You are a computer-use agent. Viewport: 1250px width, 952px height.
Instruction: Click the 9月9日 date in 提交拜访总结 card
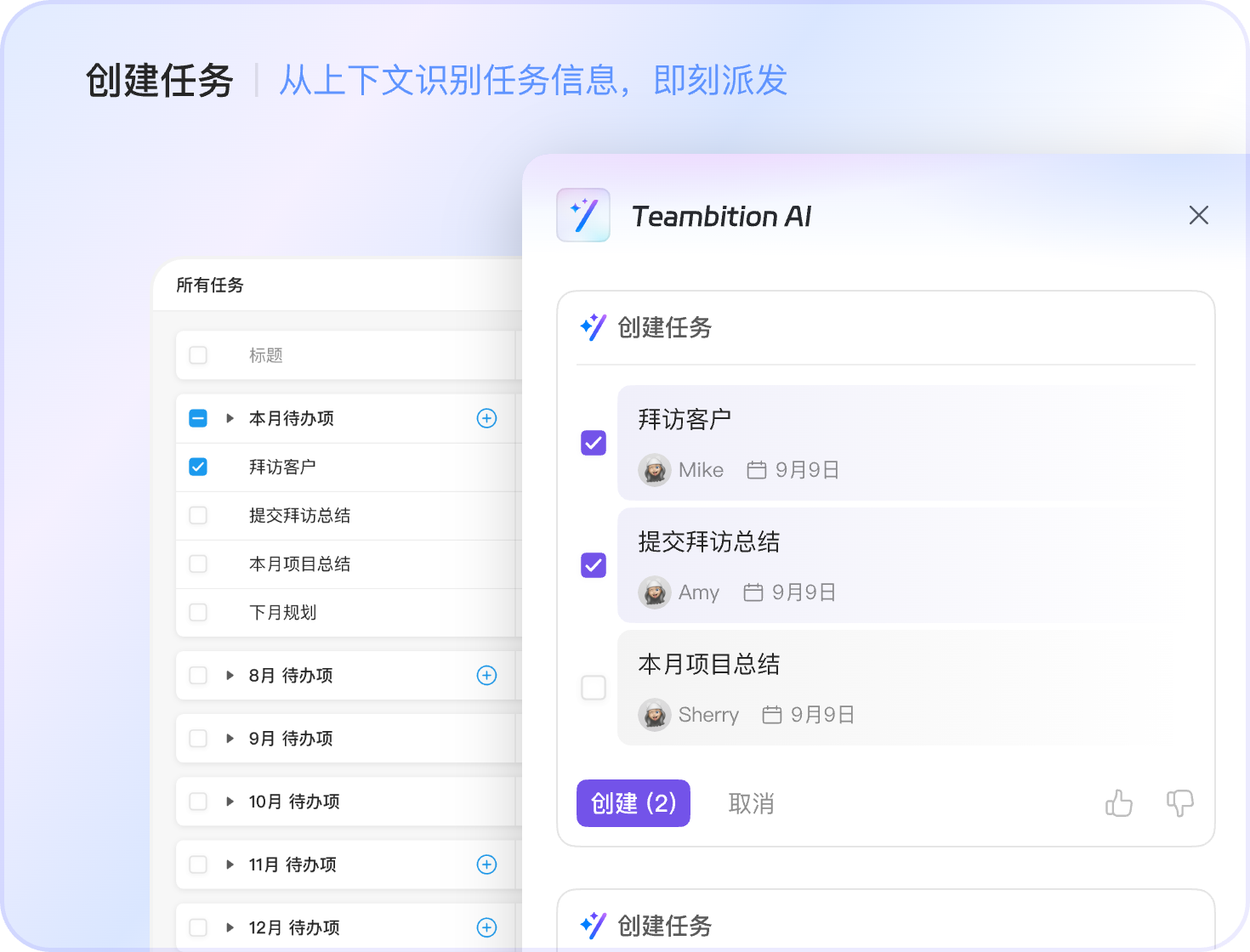click(804, 592)
